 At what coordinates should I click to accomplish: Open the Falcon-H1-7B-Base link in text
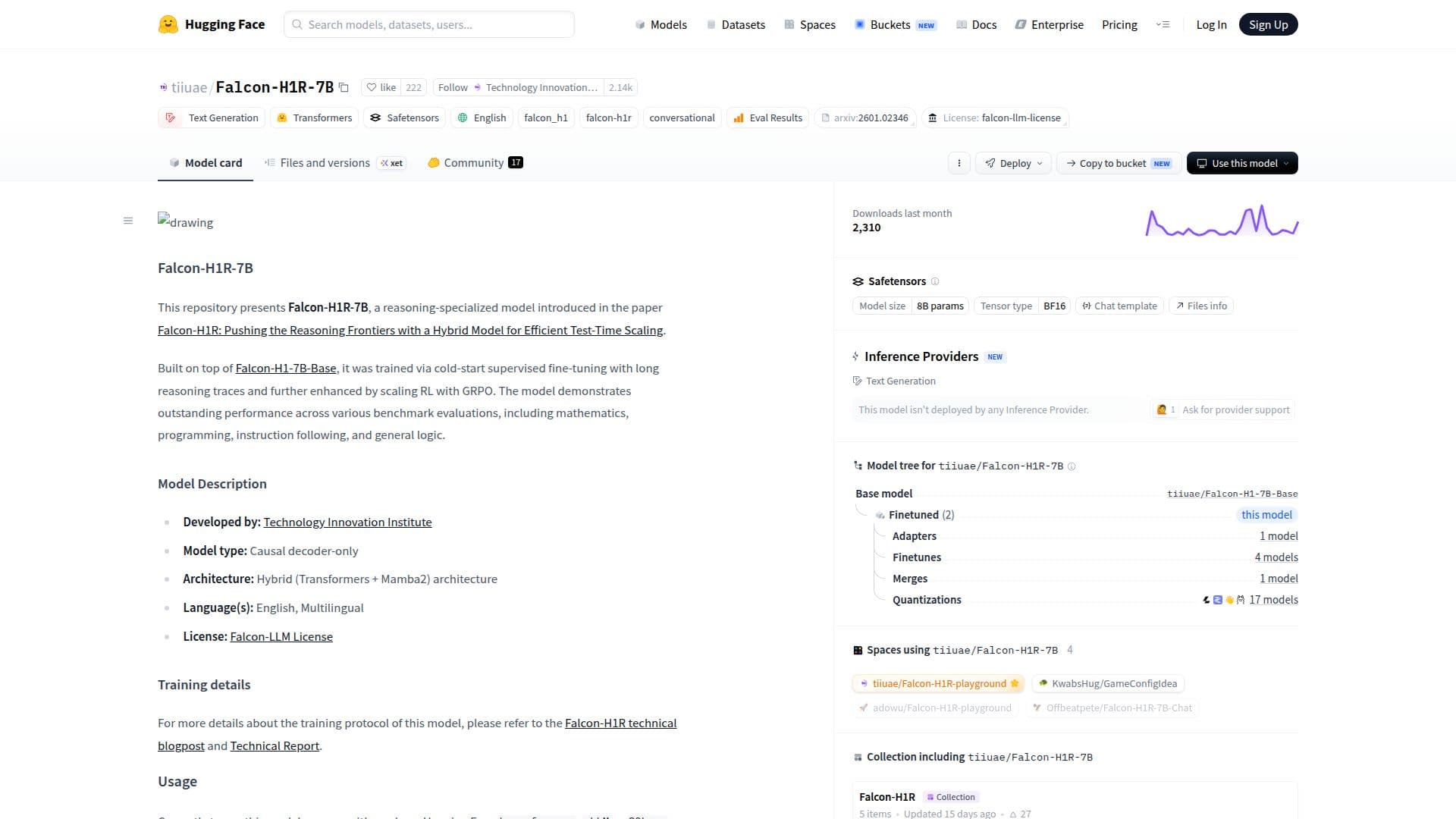click(x=286, y=369)
